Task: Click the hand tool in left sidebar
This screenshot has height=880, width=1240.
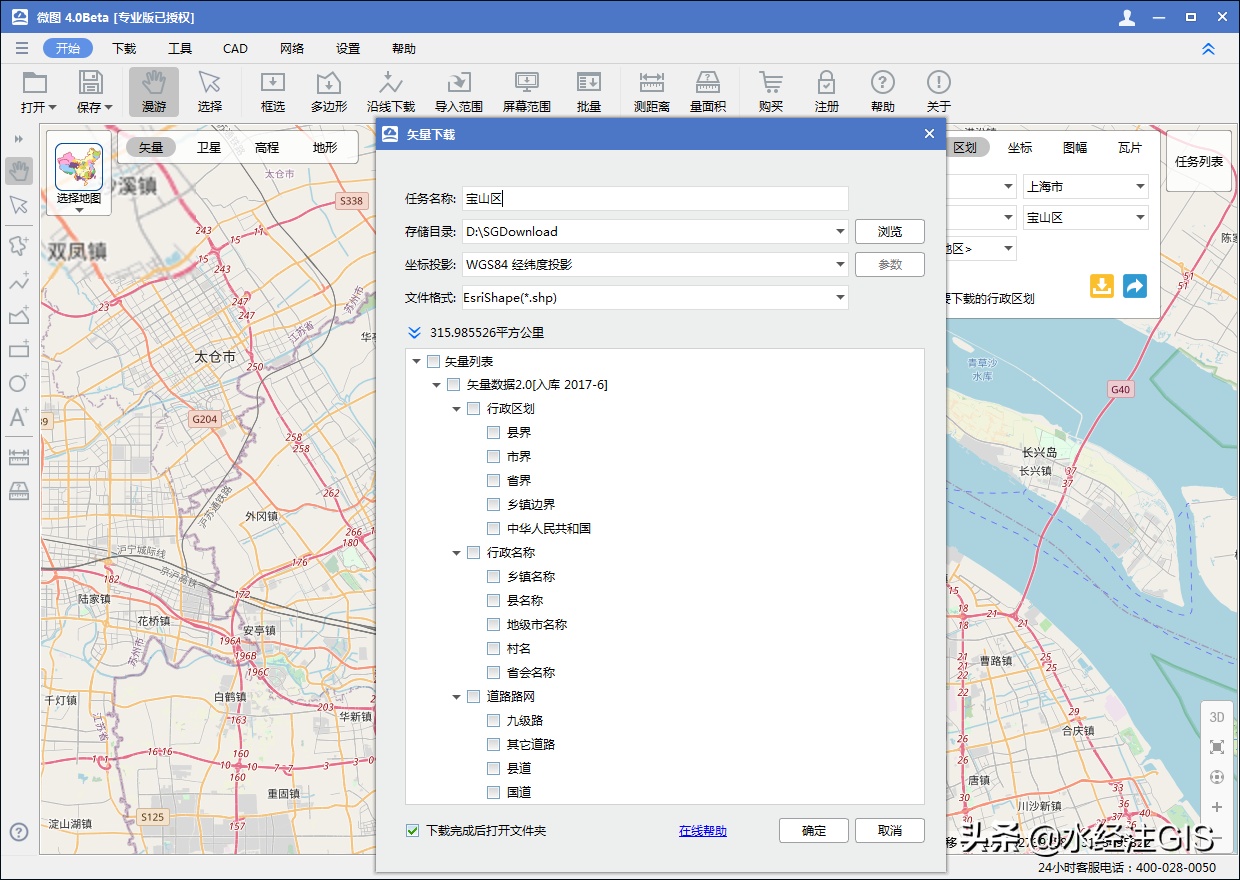Action: (x=19, y=171)
